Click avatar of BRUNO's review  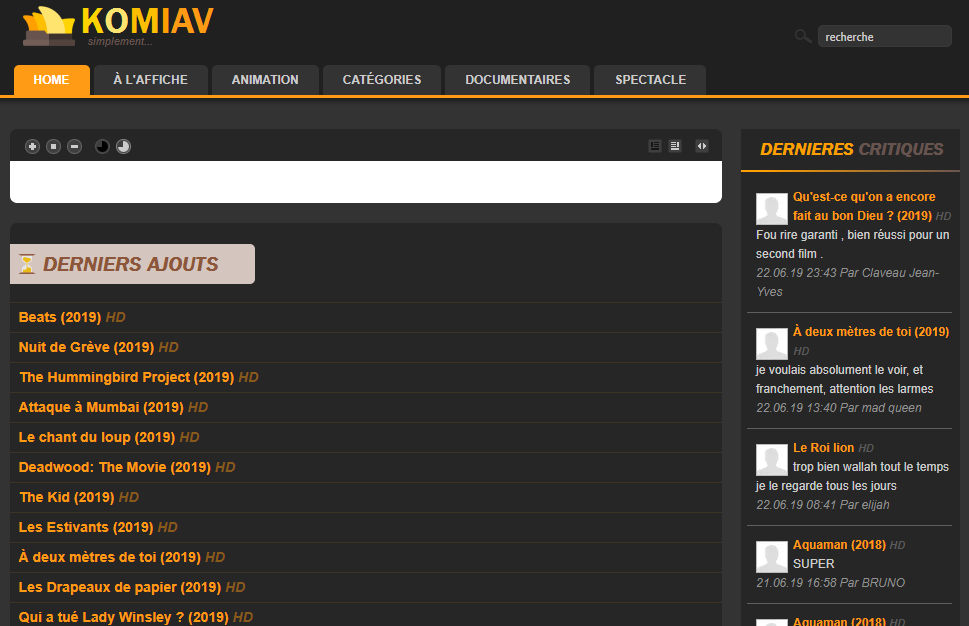coord(772,556)
